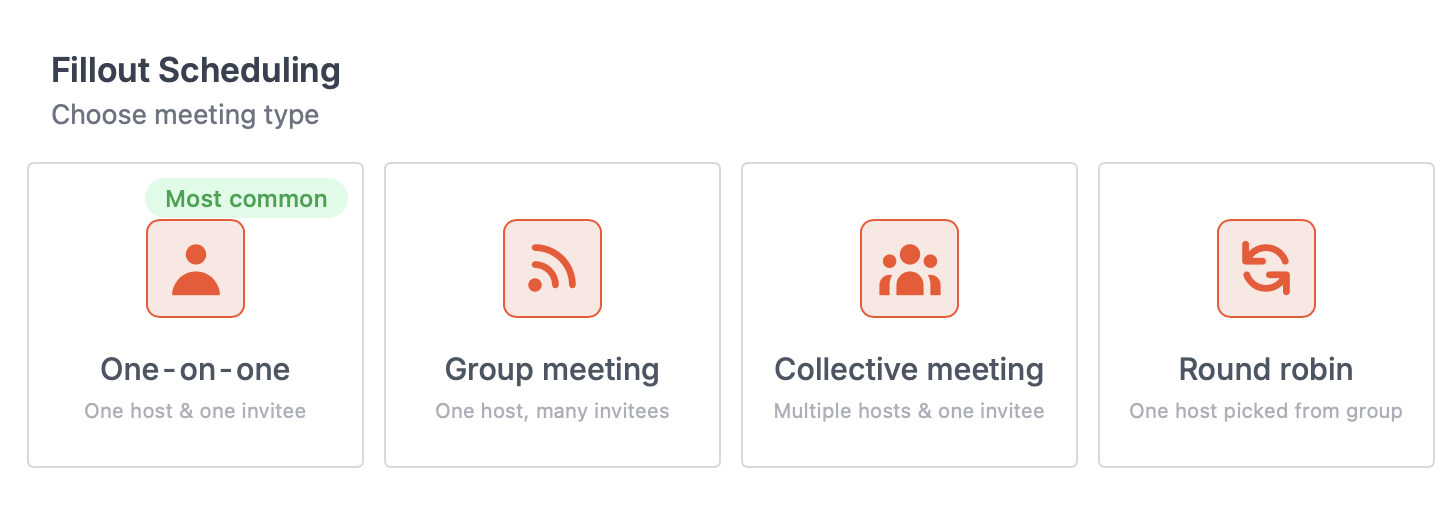This screenshot has height=530, width=1454.
Task: Click the single person One-on-one icon
Action: [x=196, y=269]
